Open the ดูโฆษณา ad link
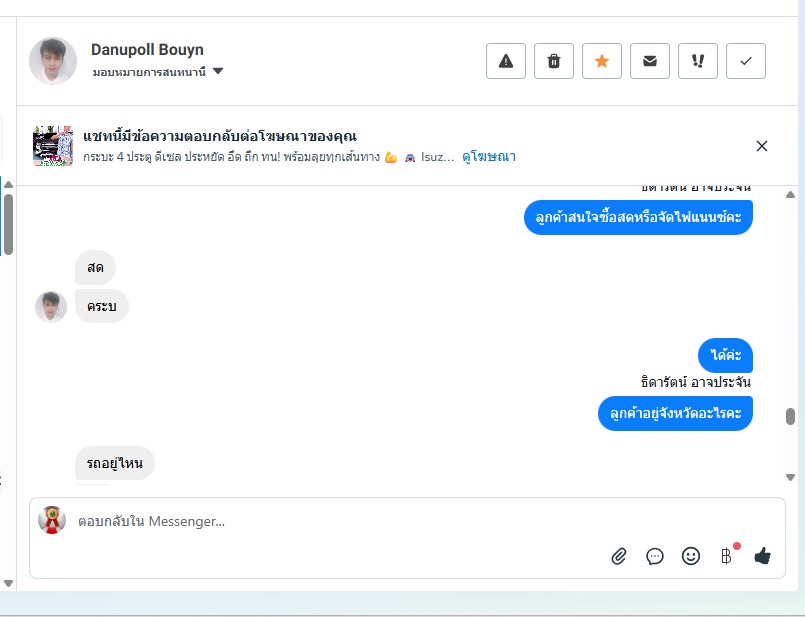This screenshot has height=617, width=805. (489, 157)
